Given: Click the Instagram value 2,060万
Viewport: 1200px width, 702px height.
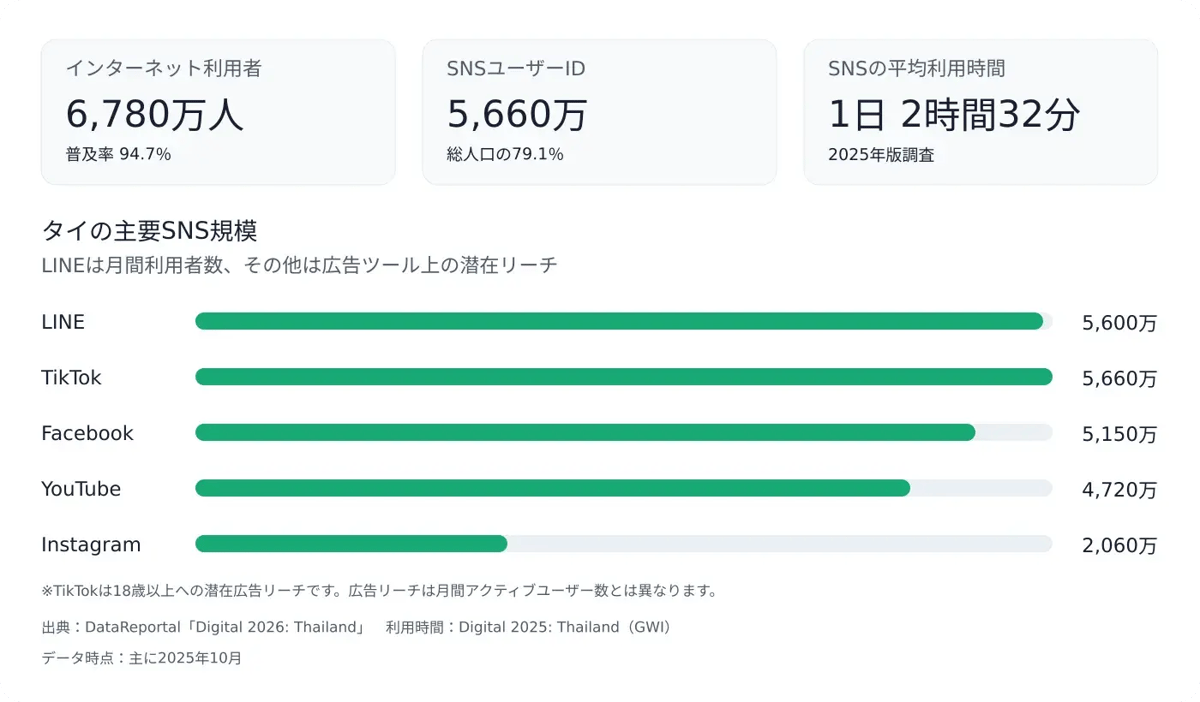Looking at the screenshot, I should pyautogui.click(x=1119, y=546).
